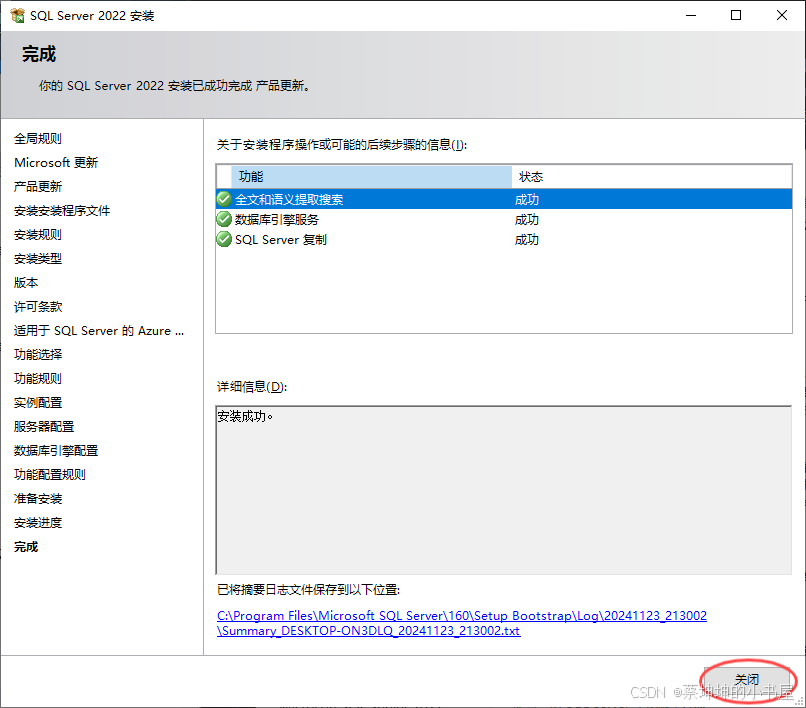Click the 安装进度 step
Image resolution: width=806 pixels, height=708 pixels.
(38, 522)
